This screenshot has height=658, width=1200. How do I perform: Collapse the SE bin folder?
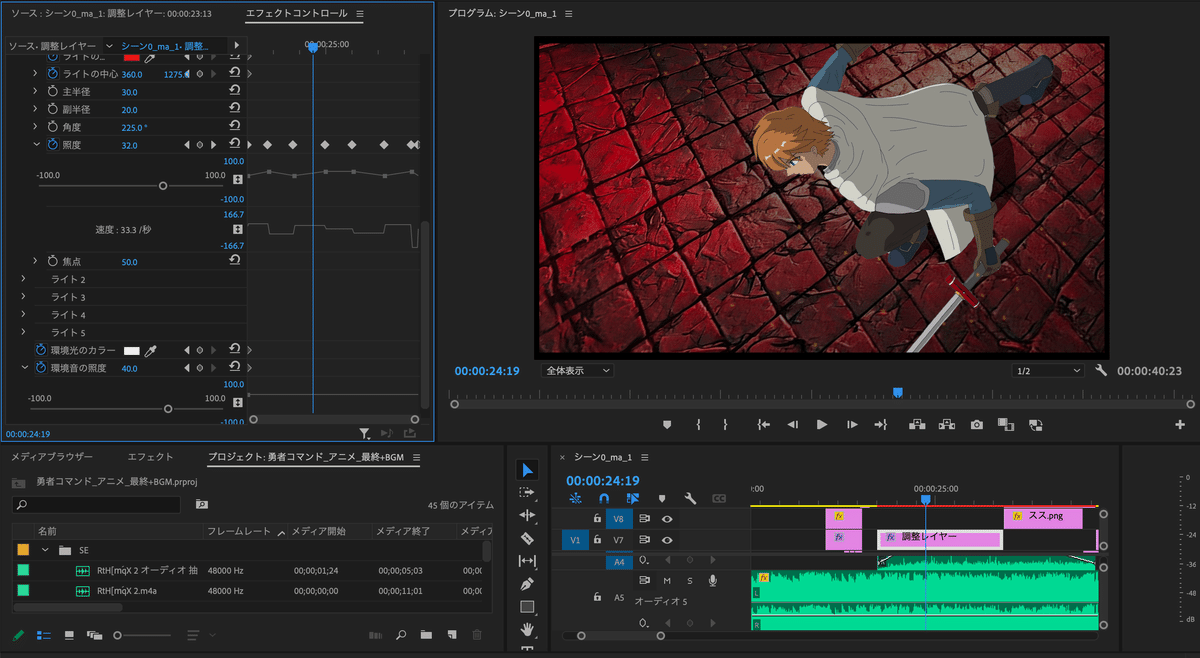point(45,550)
